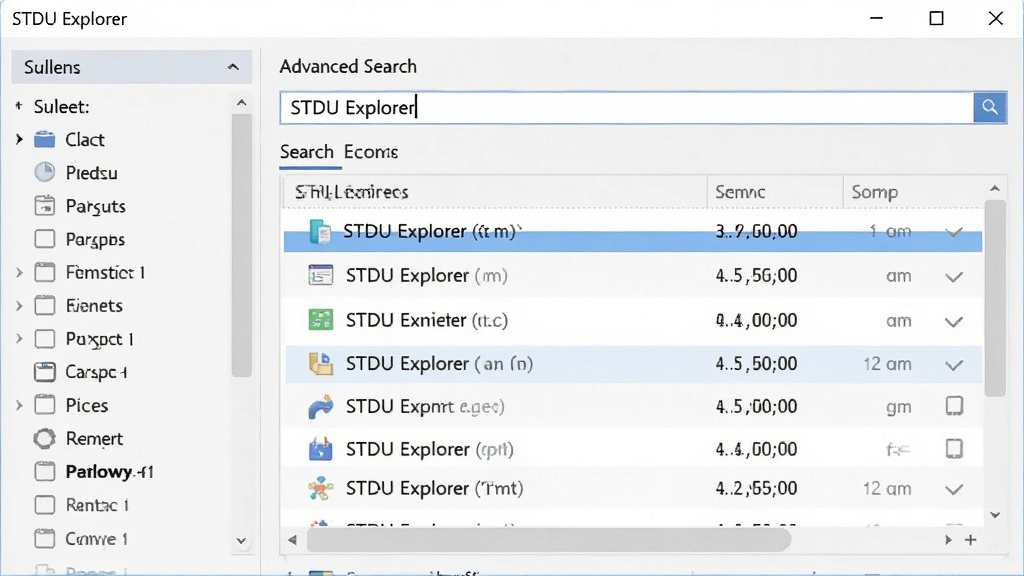Click the Clact folder icon

point(44,140)
